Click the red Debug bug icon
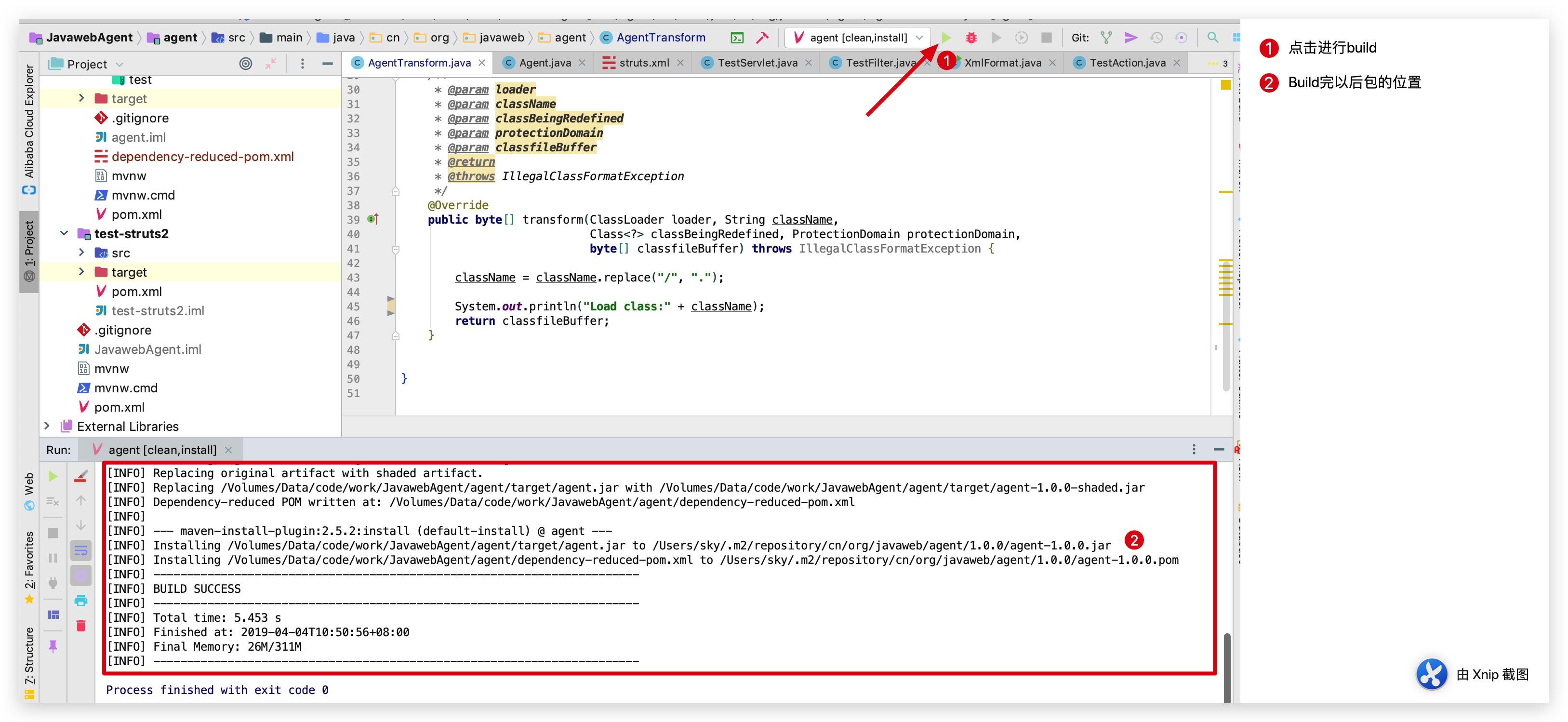The width and height of the screenshot is (1568, 722). [971, 38]
